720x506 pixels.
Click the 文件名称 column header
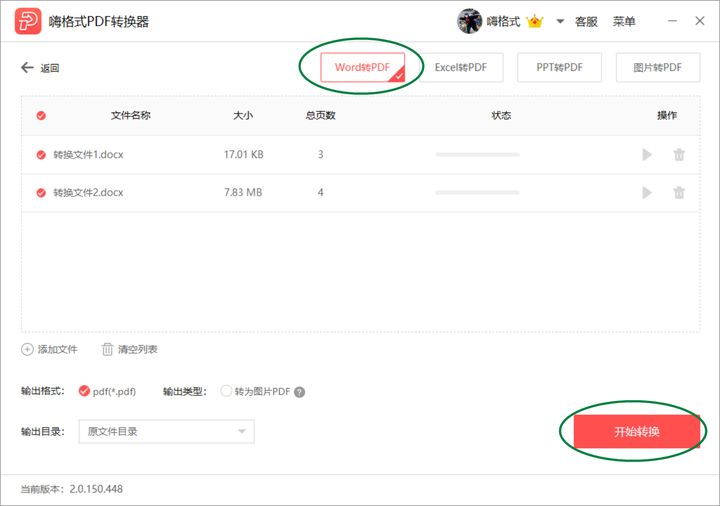click(x=130, y=115)
